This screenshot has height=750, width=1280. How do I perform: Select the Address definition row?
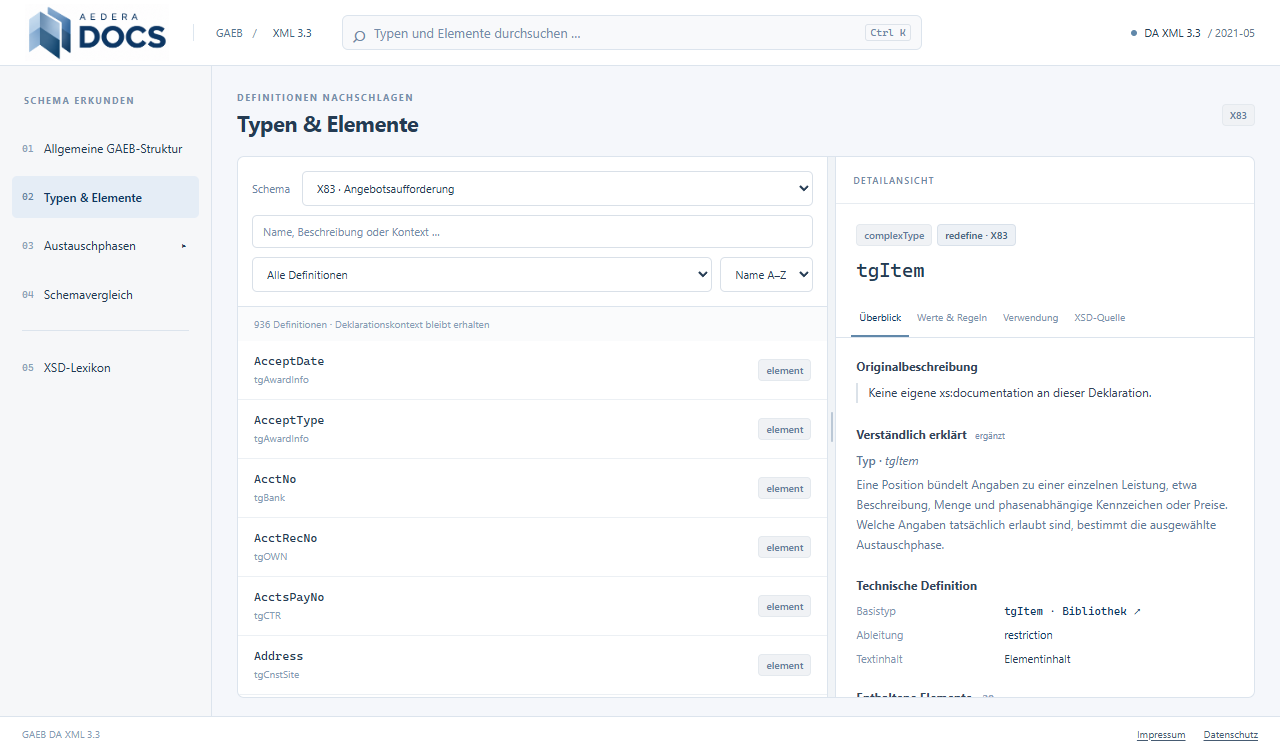[532, 665]
